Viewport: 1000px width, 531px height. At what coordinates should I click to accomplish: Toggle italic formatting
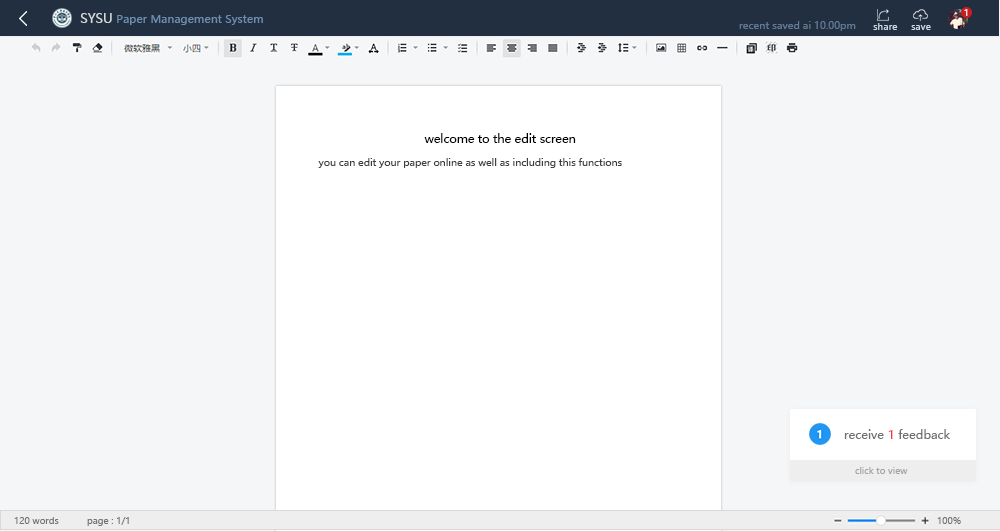coord(253,48)
